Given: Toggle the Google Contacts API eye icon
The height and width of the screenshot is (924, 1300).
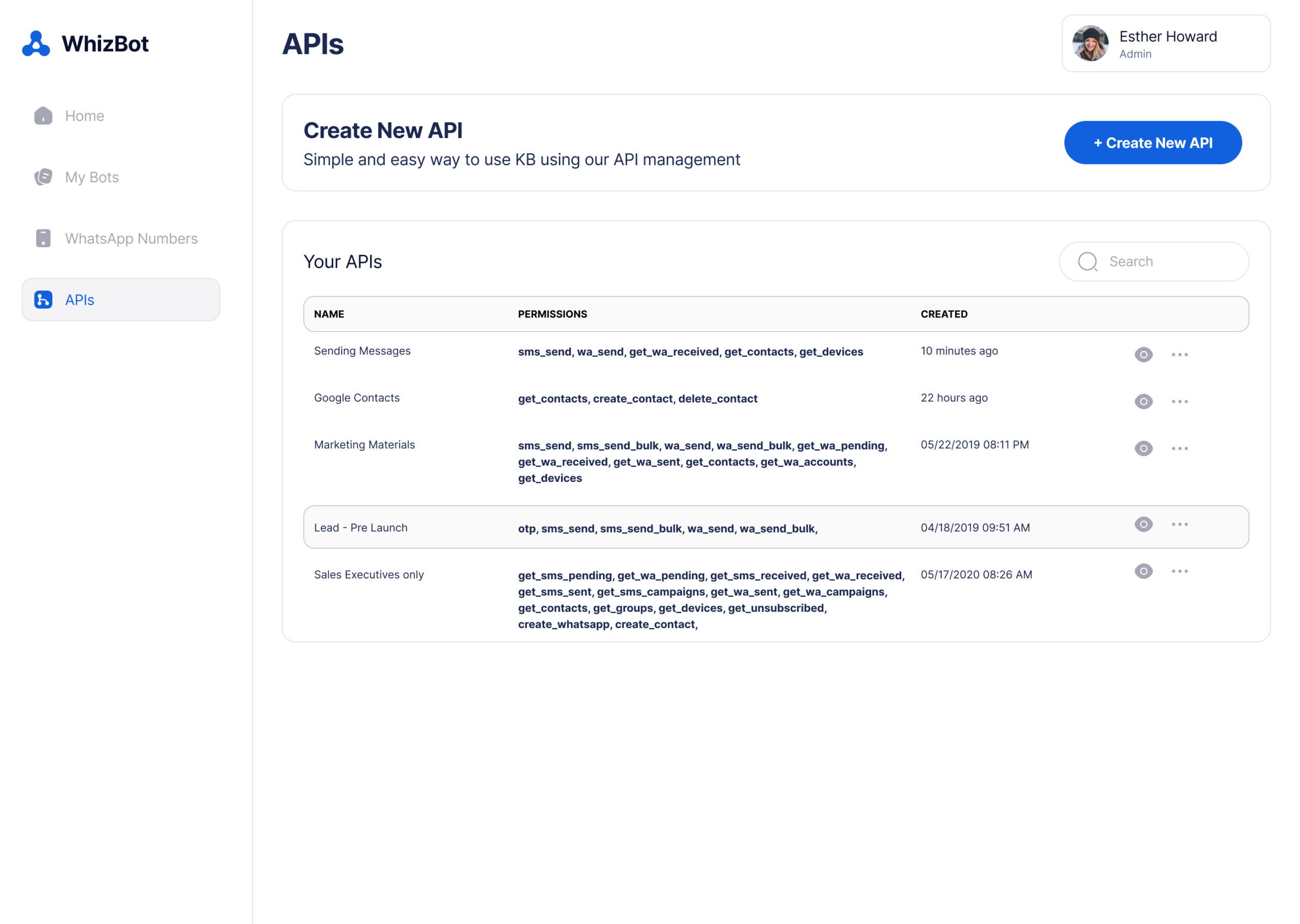Looking at the screenshot, I should tap(1143, 402).
